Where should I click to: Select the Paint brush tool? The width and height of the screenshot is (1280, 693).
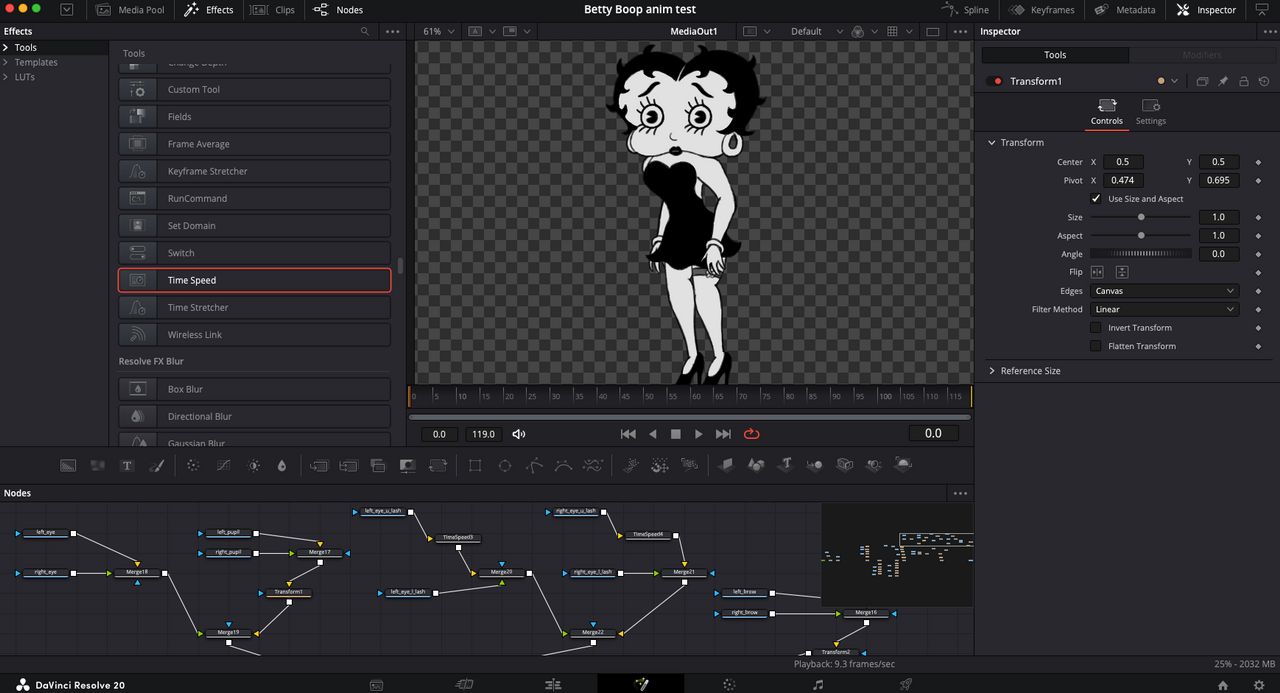click(x=156, y=465)
